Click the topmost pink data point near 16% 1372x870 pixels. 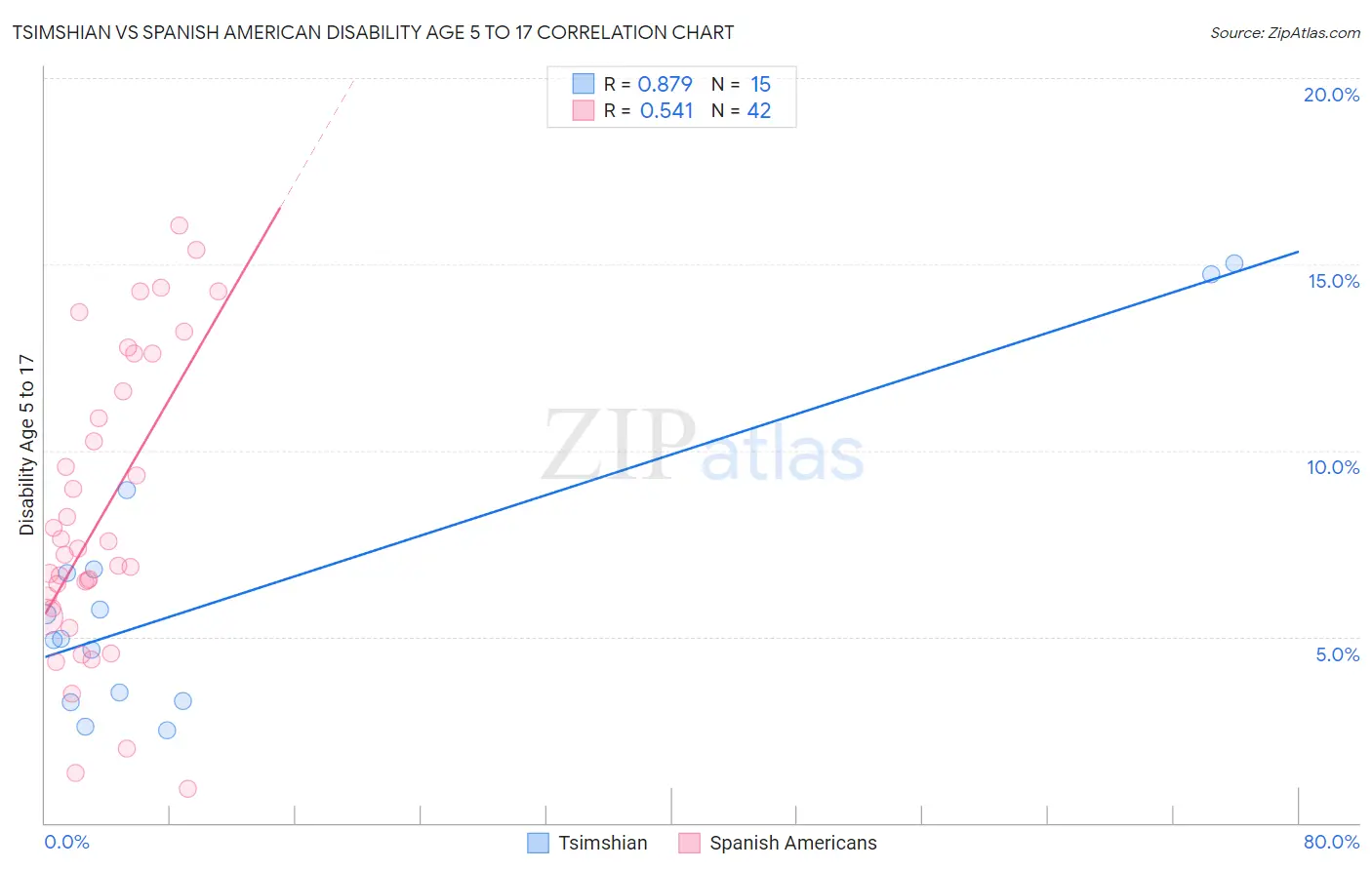tap(180, 225)
